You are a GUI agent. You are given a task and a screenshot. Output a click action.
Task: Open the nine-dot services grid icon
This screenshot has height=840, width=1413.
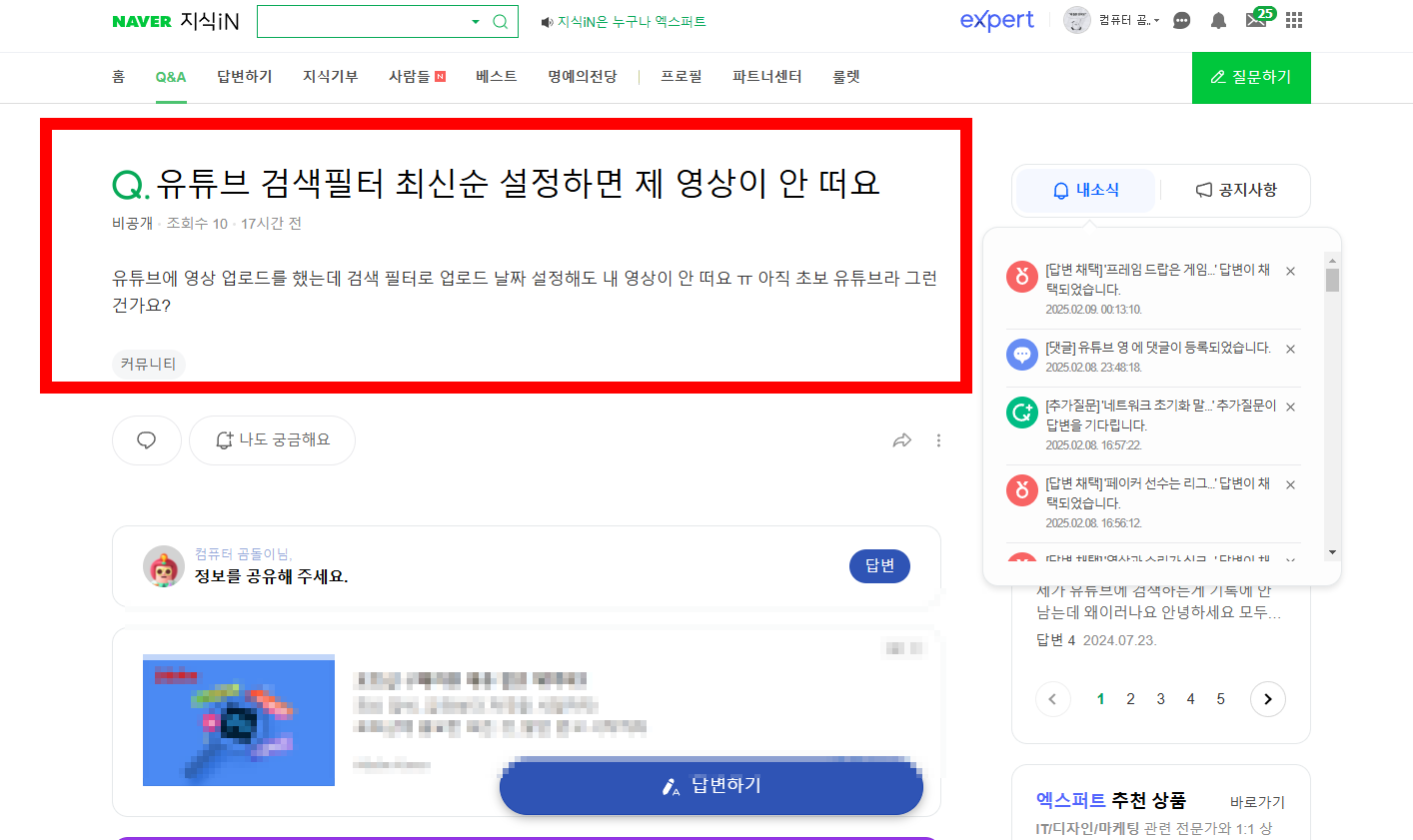(x=1294, y=20)
